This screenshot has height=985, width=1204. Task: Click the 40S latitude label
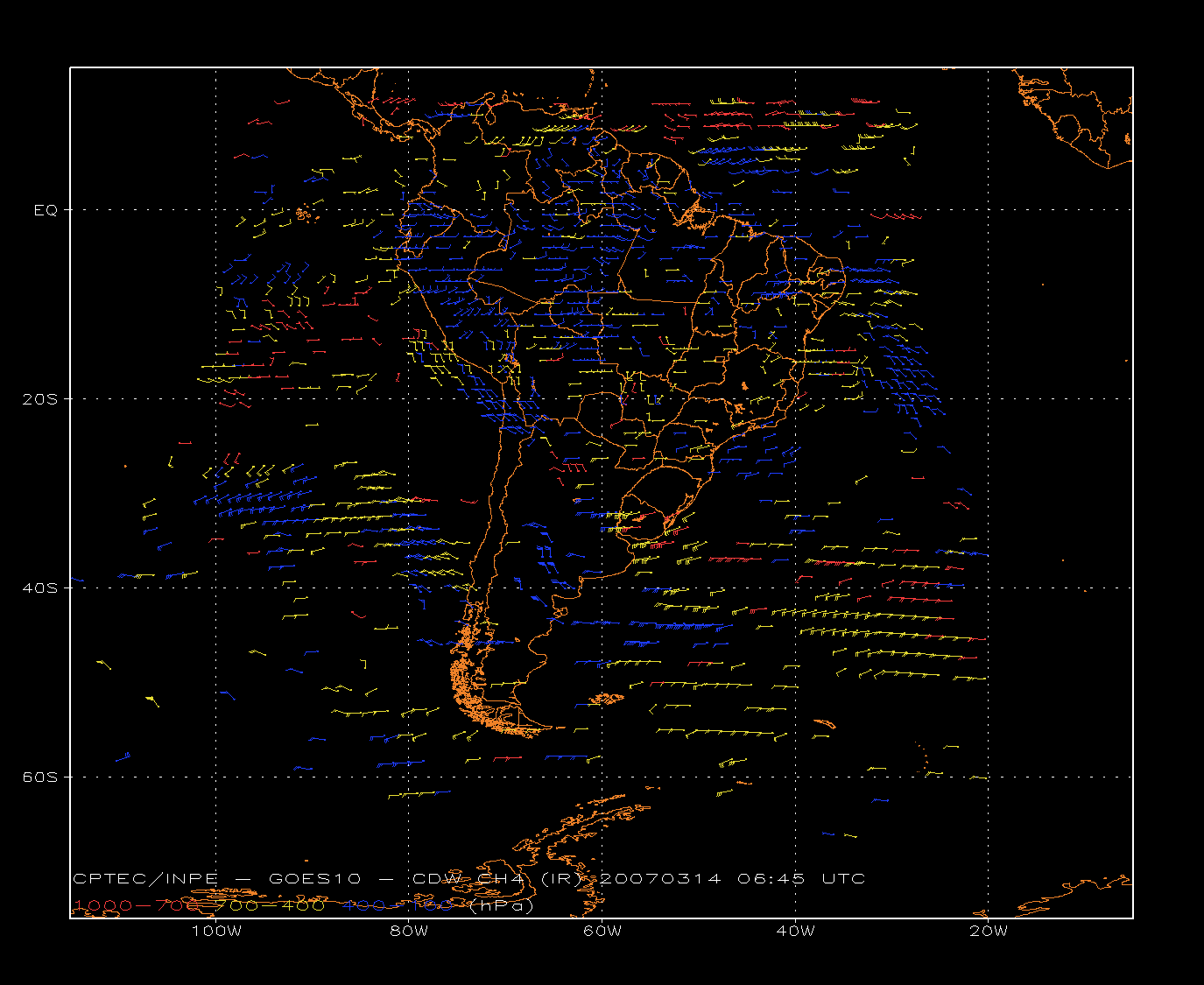[39, 588]
